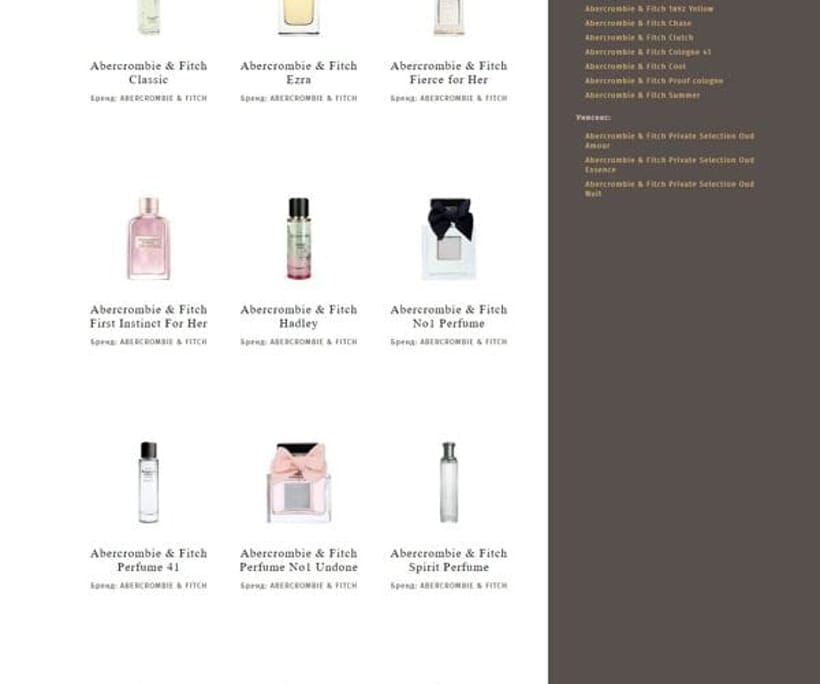The width and height of the screenshot is (820, 684).
Task: Click the Hadley perfume bottle image
Action: [299, 238]
